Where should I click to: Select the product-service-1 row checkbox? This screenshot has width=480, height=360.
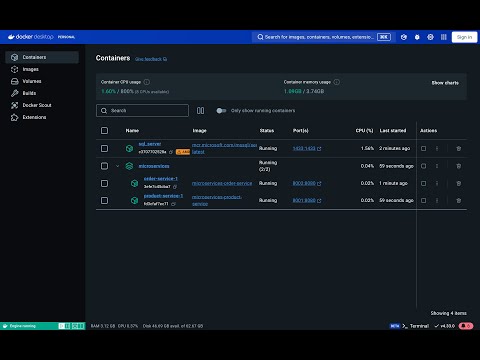104,200
